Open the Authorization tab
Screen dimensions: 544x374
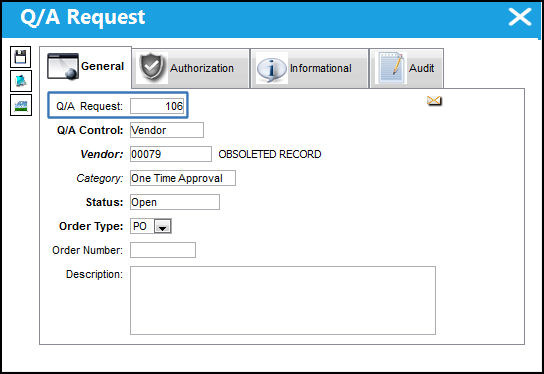pyautogui.click(x=190, y=68)
